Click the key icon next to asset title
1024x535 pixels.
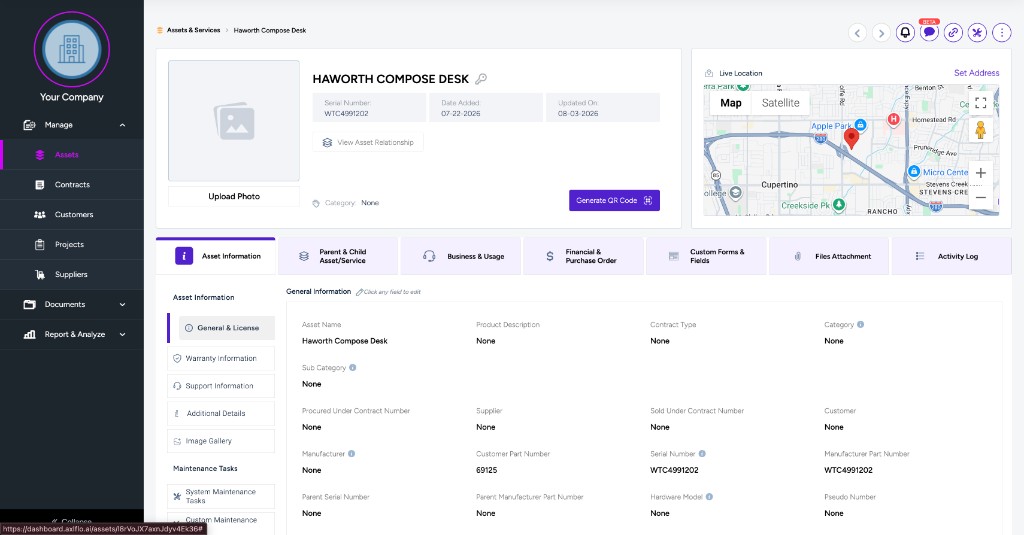point(481,79)
